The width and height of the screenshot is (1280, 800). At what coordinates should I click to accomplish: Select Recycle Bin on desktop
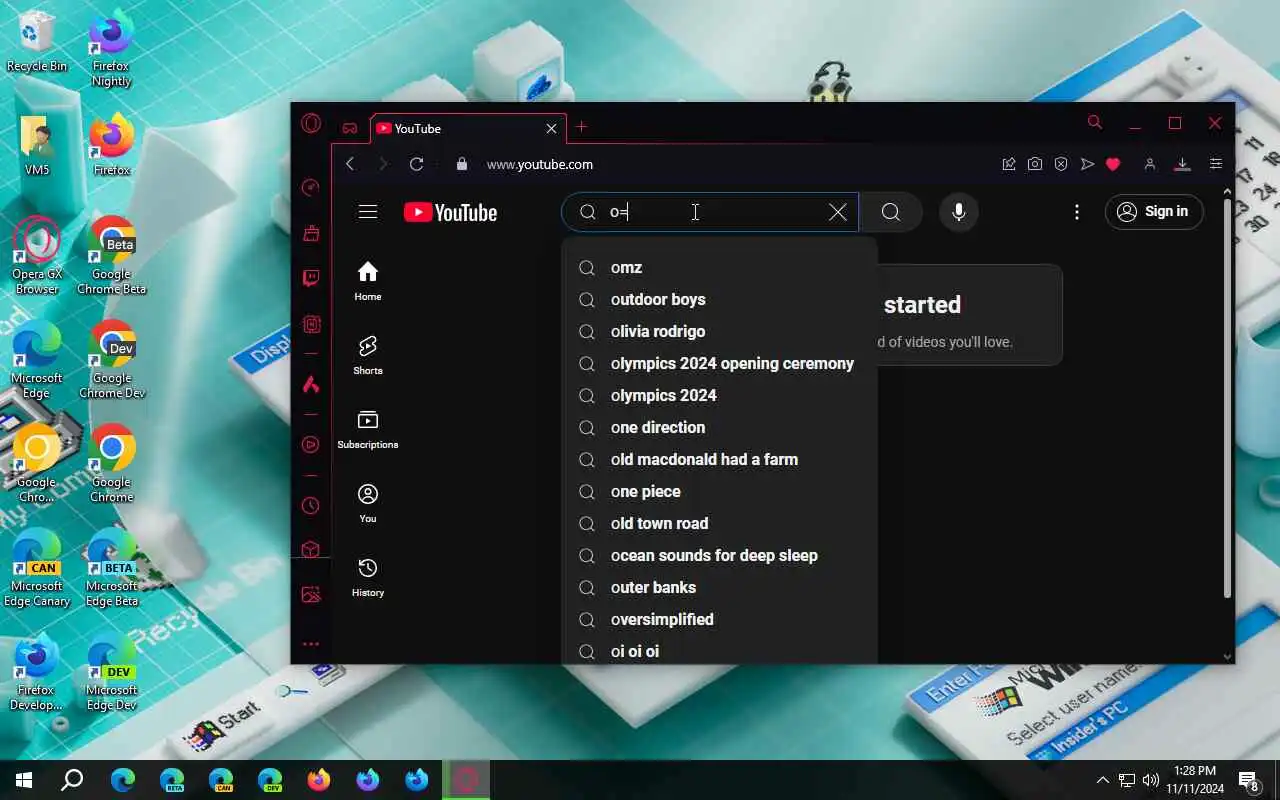click(37, 42)
